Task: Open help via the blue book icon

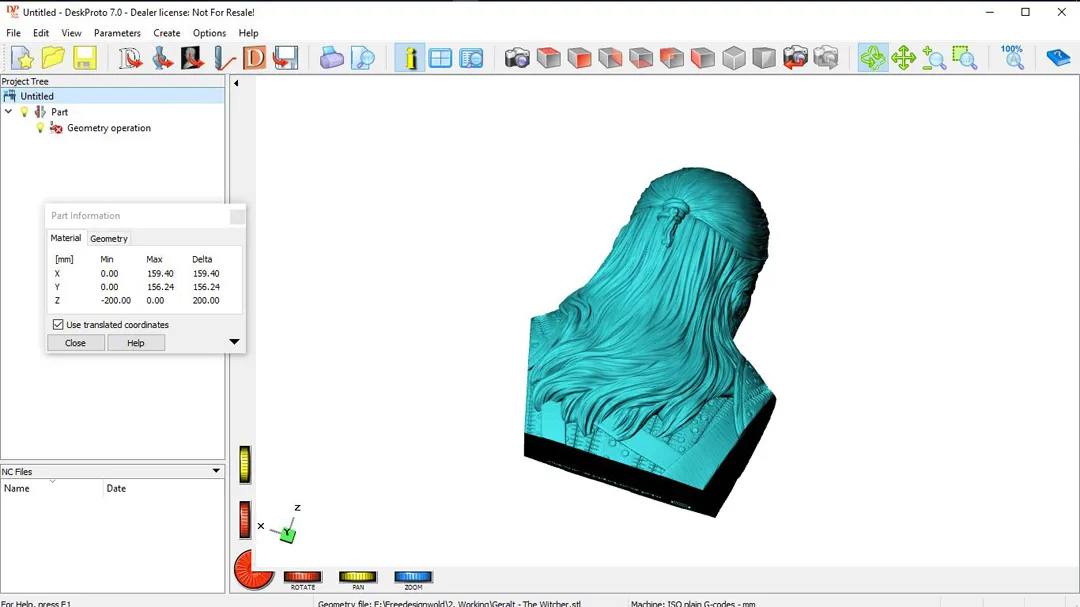Action: coord(1058,58)
